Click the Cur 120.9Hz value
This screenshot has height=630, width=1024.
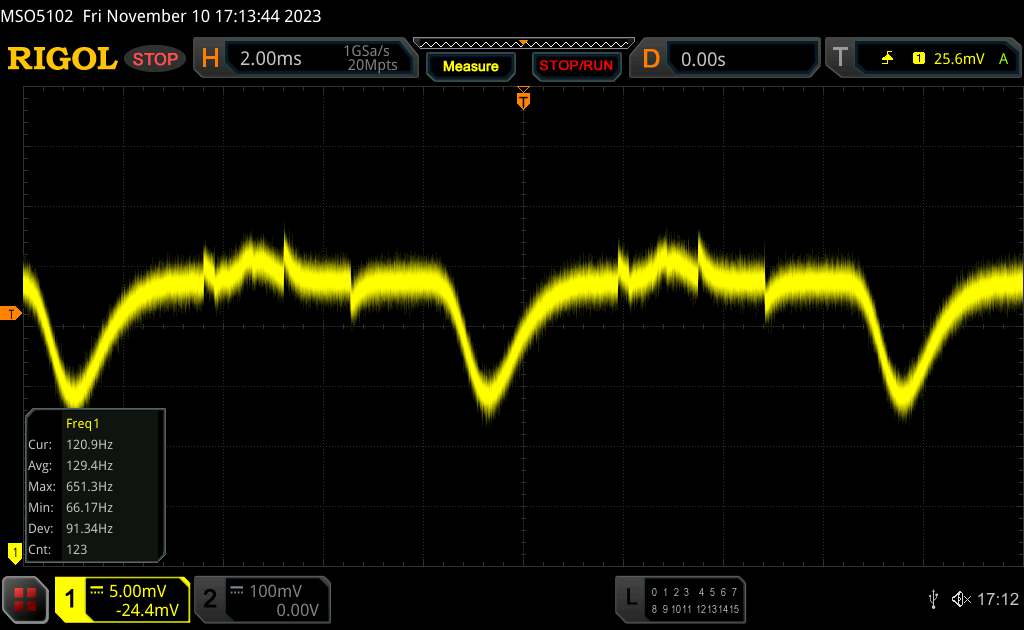[89, 445]
